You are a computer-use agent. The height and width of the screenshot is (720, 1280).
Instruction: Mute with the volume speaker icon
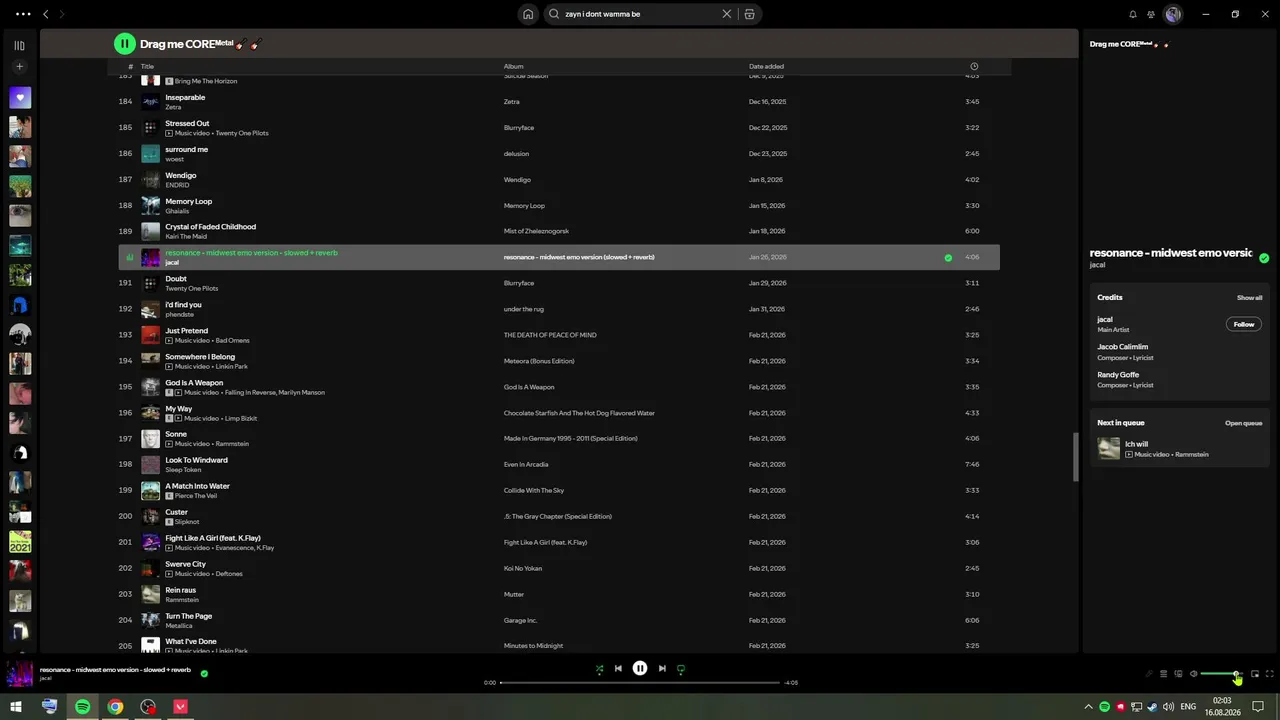point(1193,674)
